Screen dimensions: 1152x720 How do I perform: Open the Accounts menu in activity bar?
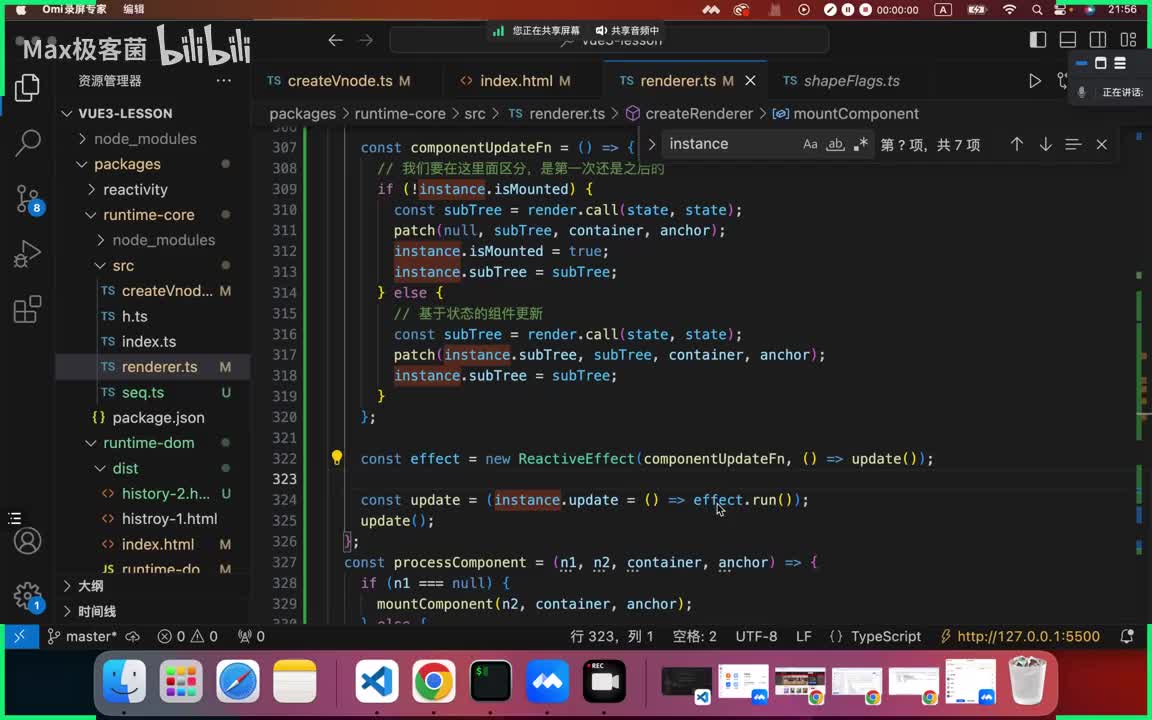[x=27, y=541]
